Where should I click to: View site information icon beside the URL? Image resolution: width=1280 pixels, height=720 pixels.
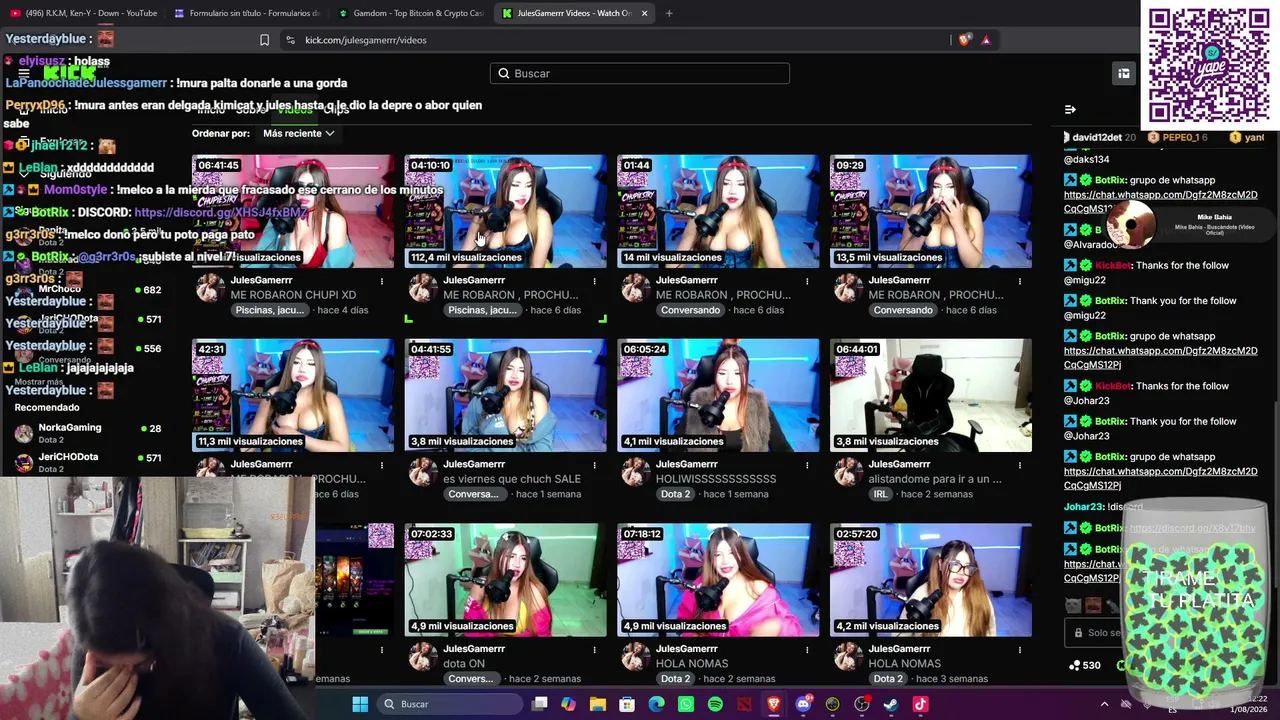[x=290, y=40]
